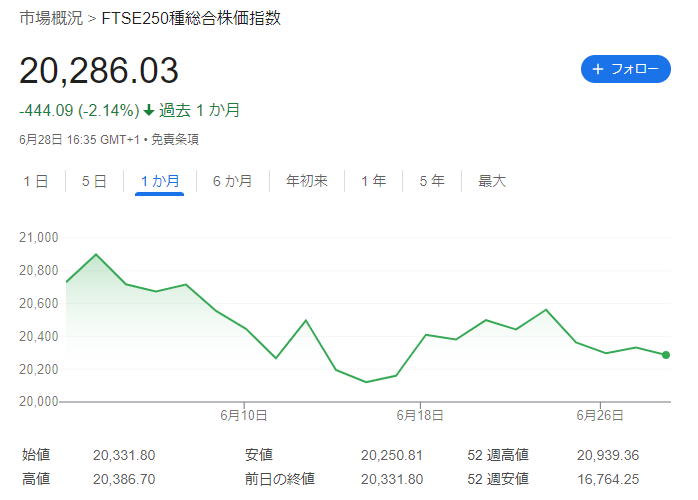This screenshot has height=500, width=698.
Task: Select the 1日 range tab
Action: pyautogui.click(x=36, y=181)
